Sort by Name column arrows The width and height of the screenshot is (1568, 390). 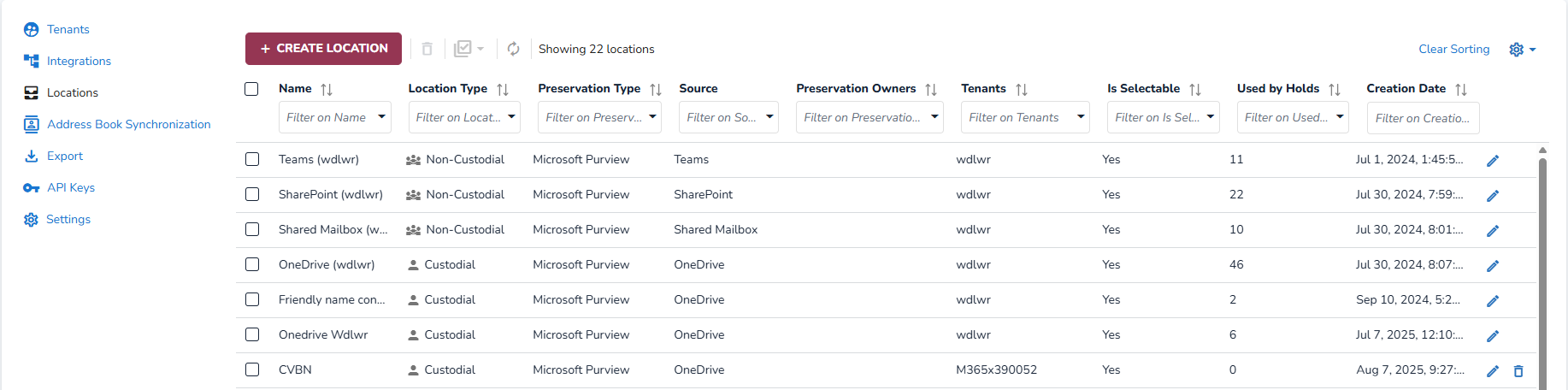[327, 89]
